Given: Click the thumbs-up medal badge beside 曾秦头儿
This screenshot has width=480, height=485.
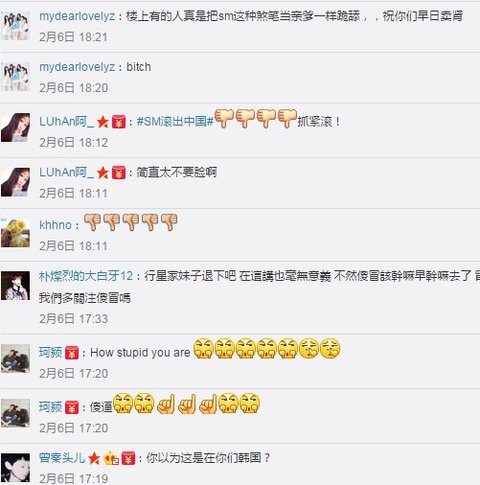Looking at the screenshot, I should [111, 459].
